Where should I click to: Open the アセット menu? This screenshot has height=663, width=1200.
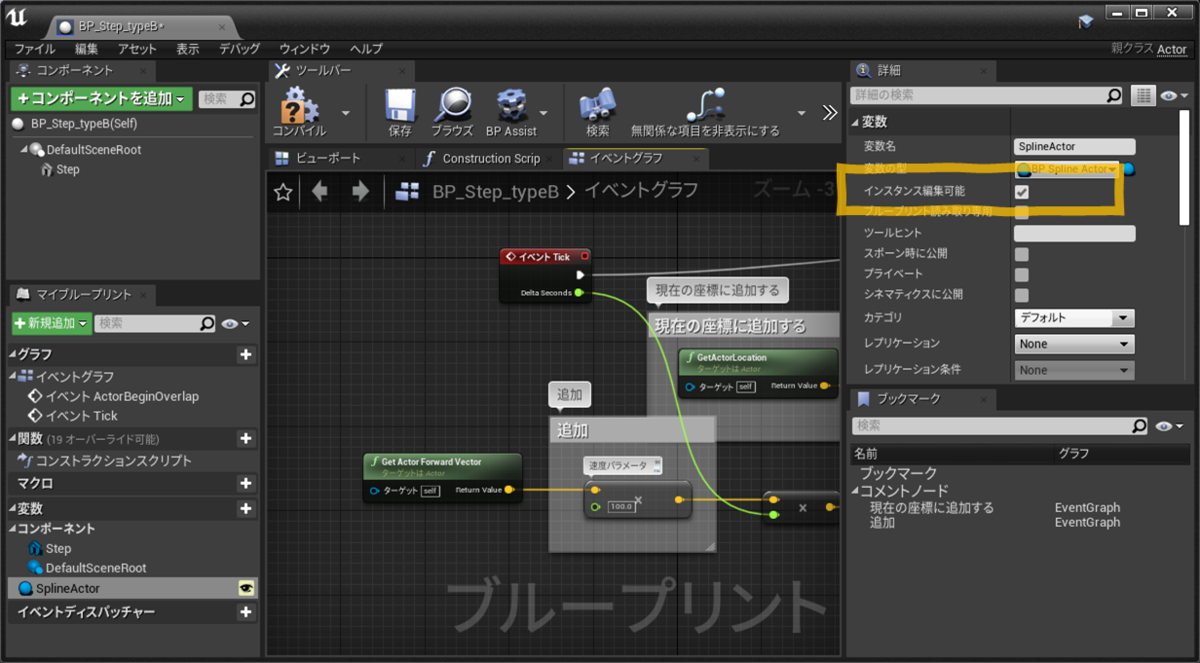137,49
